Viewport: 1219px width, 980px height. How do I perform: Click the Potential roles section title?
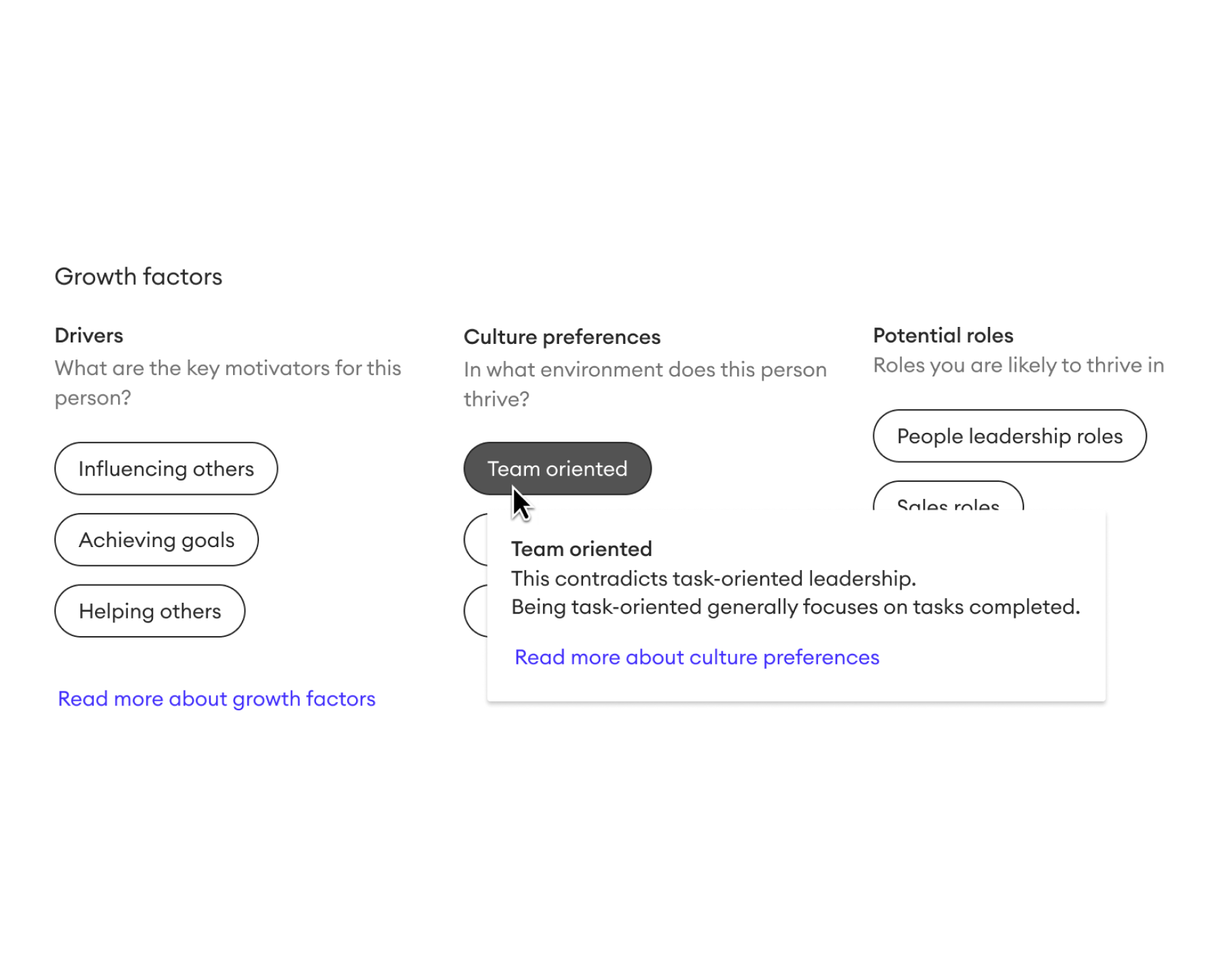[942, 335]
